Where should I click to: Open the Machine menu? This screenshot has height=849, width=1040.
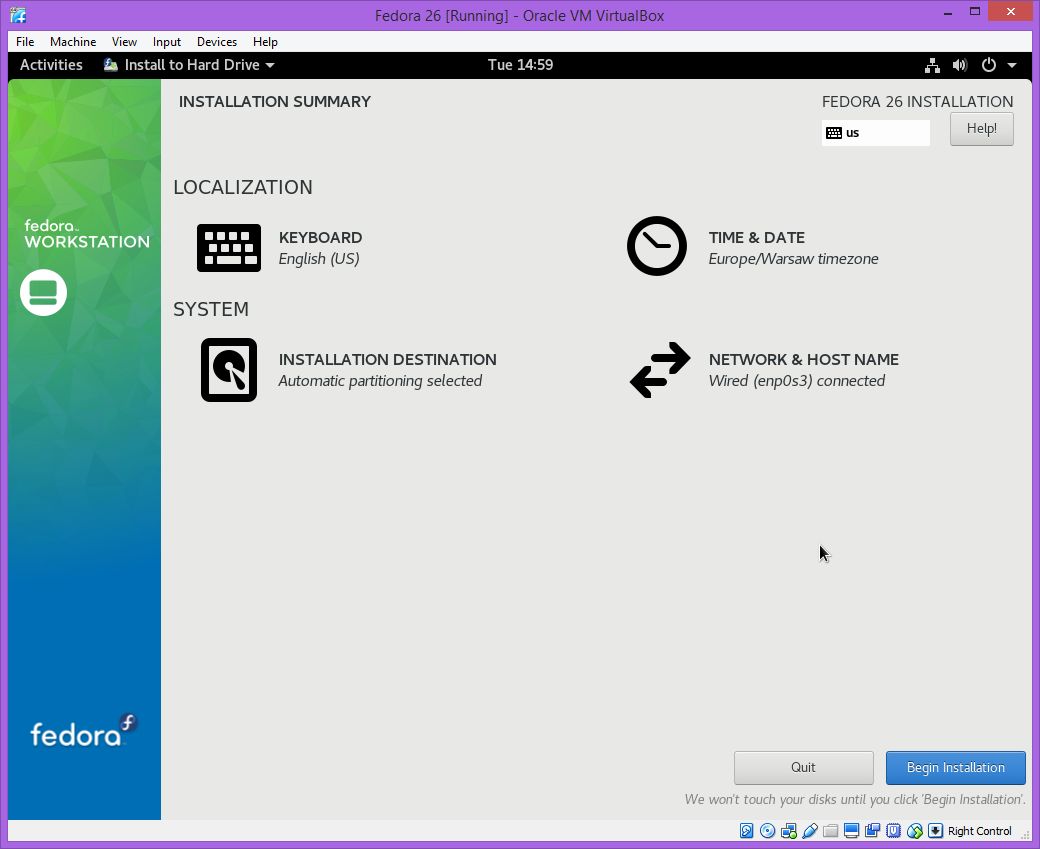coord(73,42)
